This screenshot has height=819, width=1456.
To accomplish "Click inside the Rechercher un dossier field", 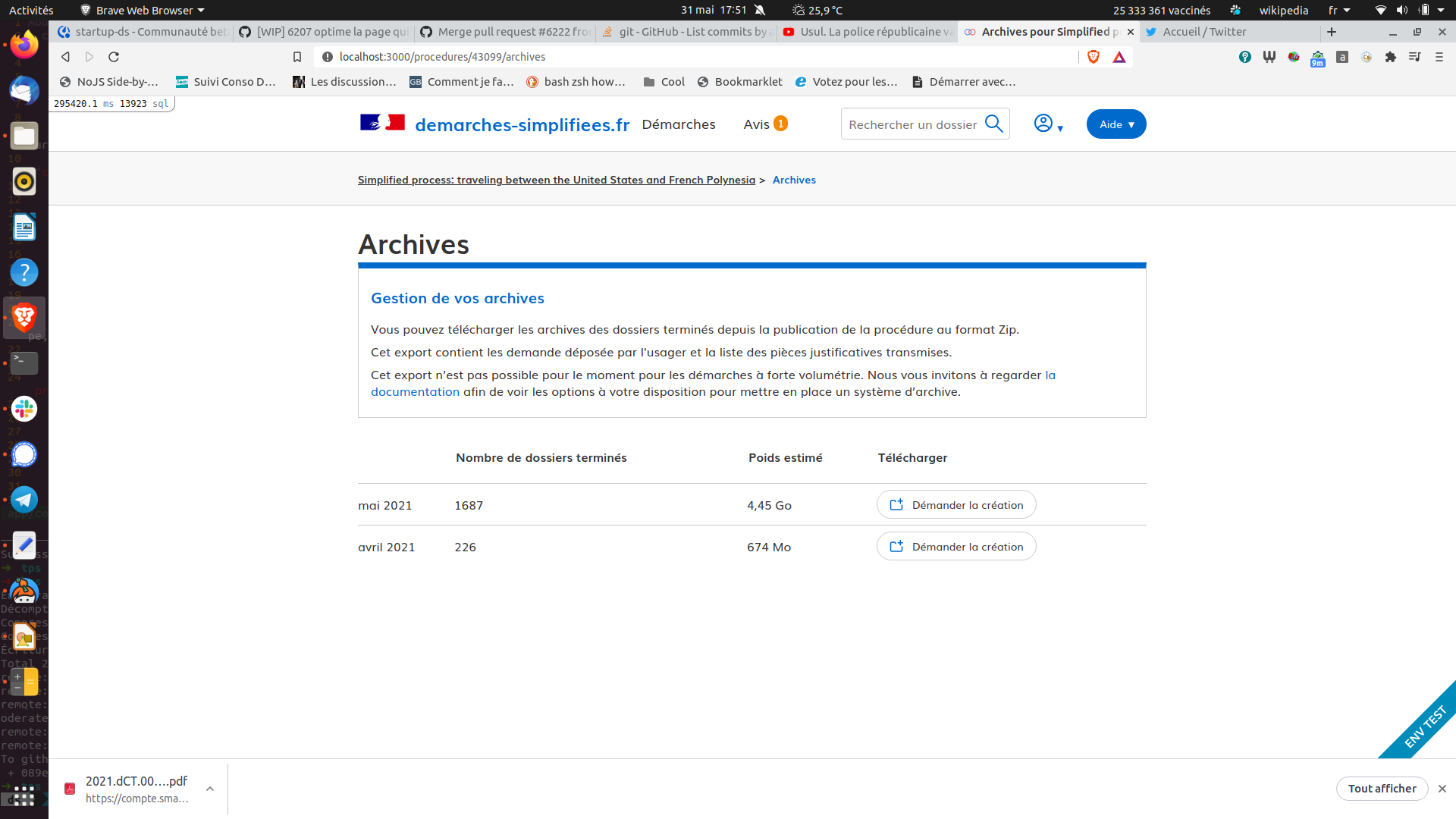I will (910, 124).
